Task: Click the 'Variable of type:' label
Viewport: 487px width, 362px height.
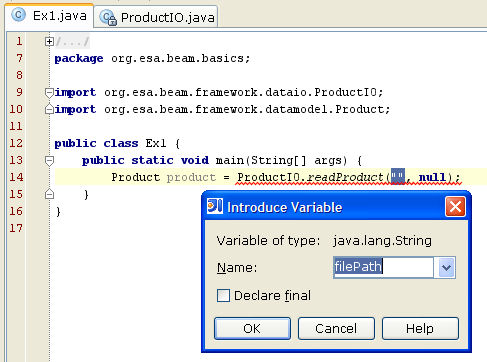Action: [x=268, y=241]
